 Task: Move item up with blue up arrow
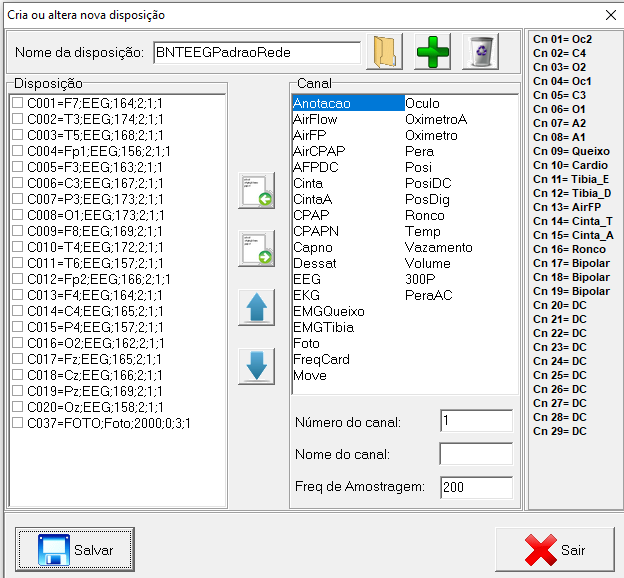[x=256, y=307]
